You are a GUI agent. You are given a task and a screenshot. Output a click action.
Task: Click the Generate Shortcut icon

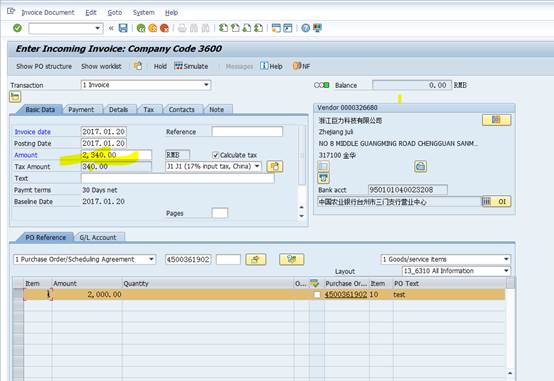[x=288, y=28]
